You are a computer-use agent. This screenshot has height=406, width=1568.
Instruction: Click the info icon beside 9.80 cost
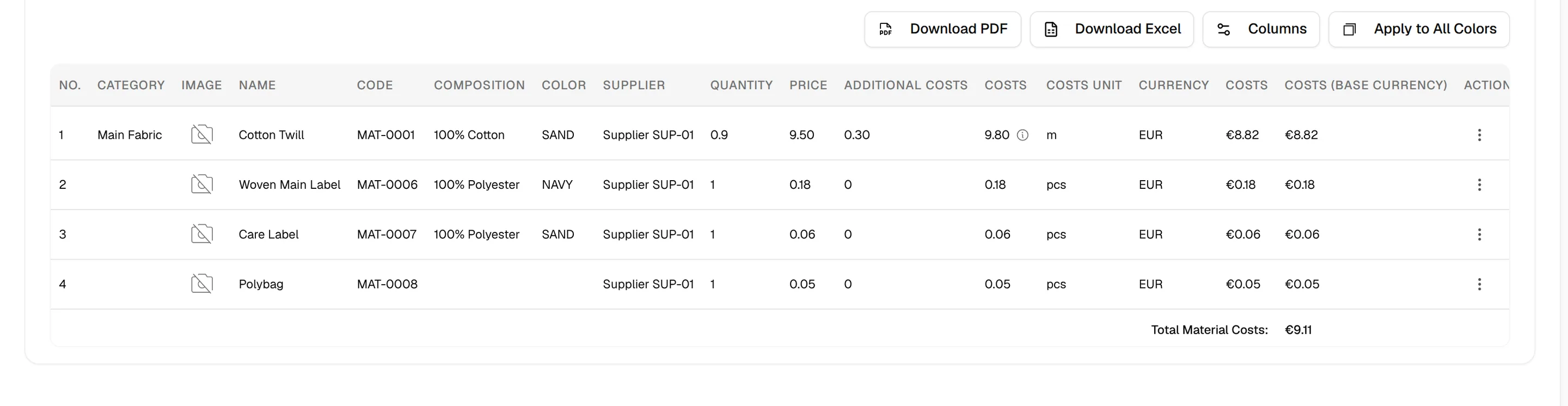pyautogui.click(x=1022, y=135)
